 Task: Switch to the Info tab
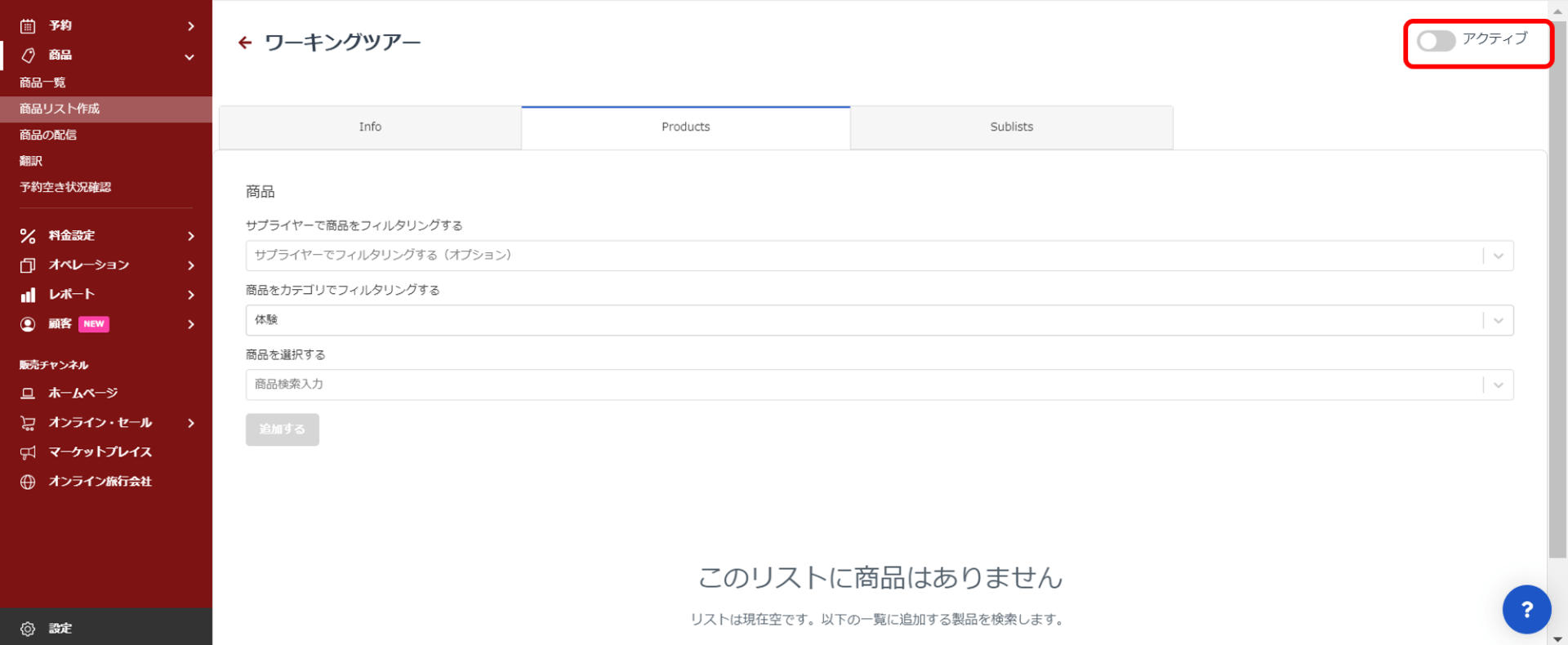[x=370, y=127]
